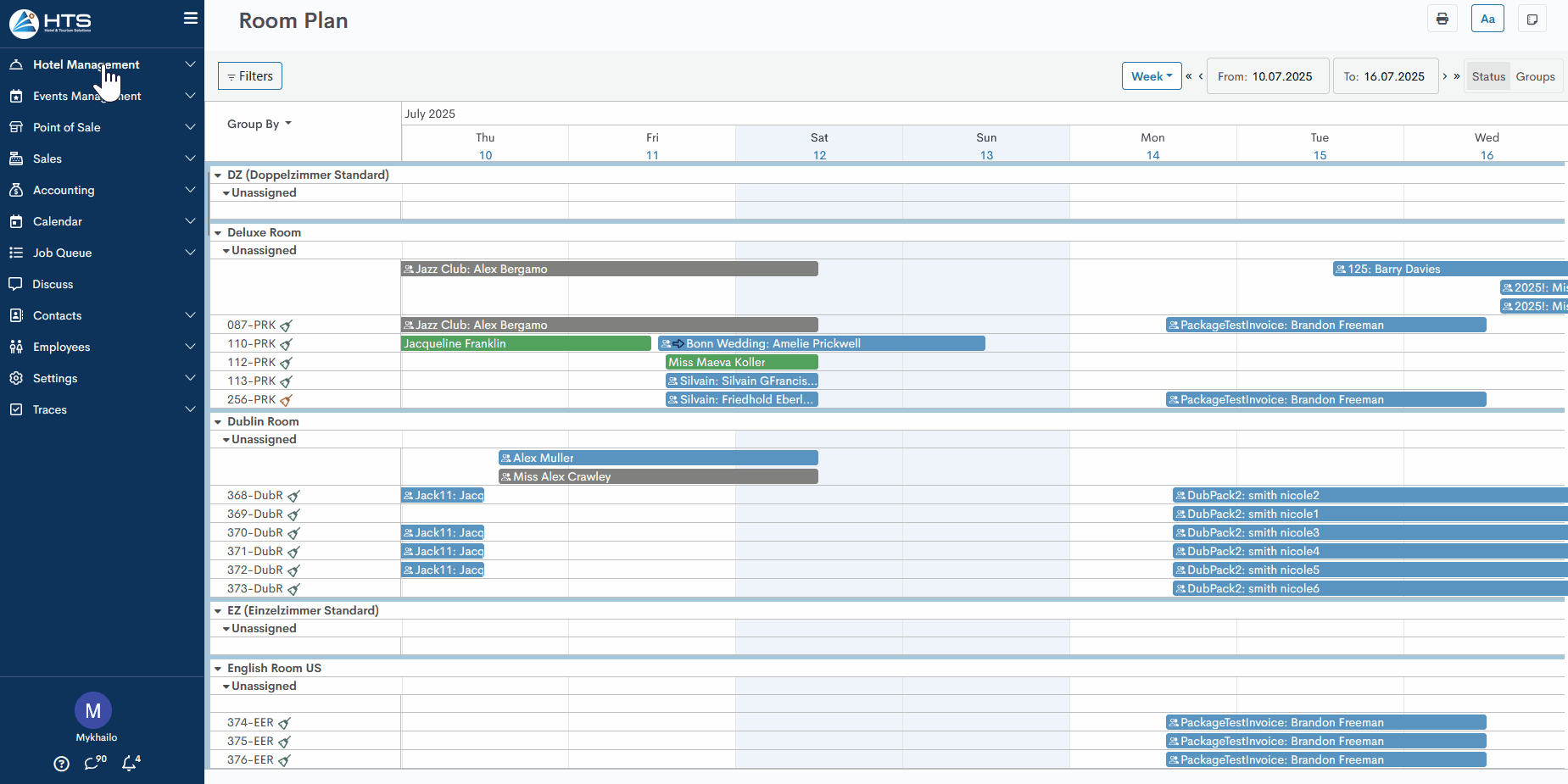Open Discuss in the sidebar menu
The image size is (1568, 784).
point(53,284)
